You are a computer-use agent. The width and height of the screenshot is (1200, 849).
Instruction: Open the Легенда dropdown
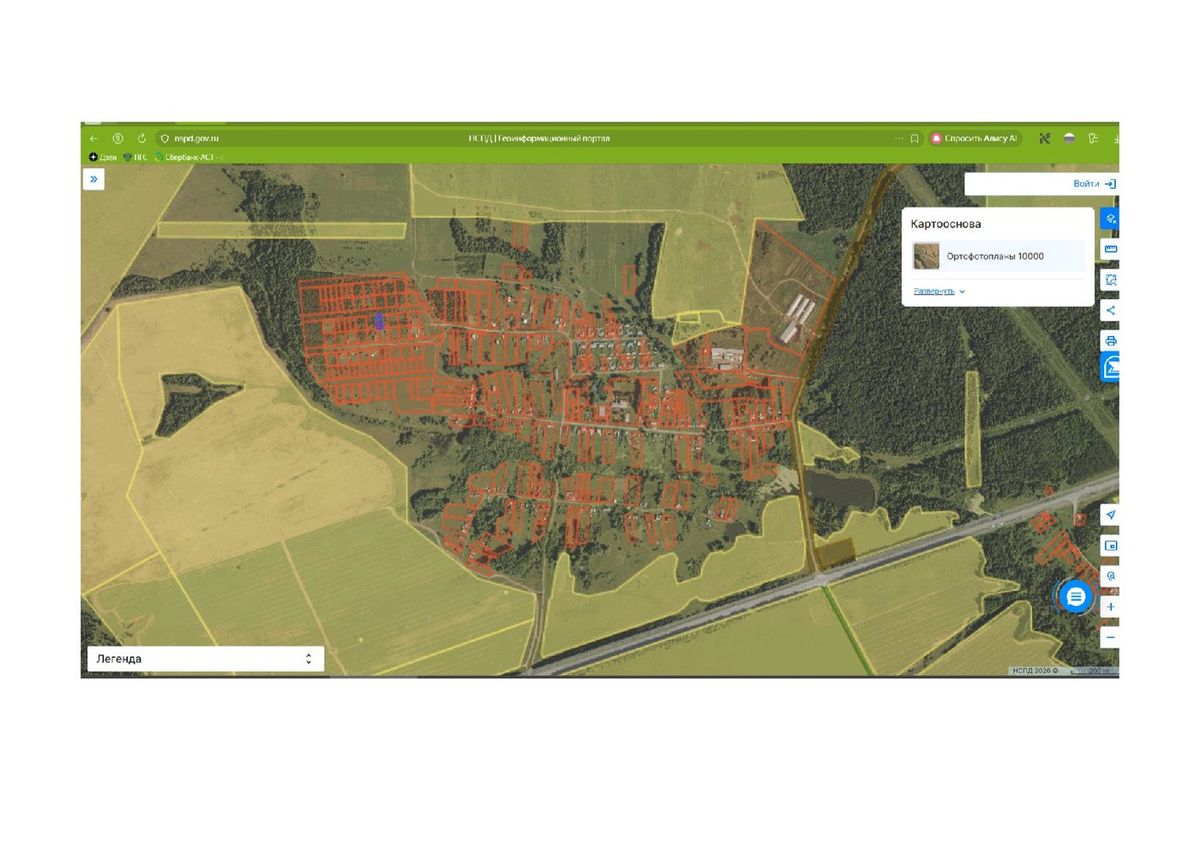(204, 659)
